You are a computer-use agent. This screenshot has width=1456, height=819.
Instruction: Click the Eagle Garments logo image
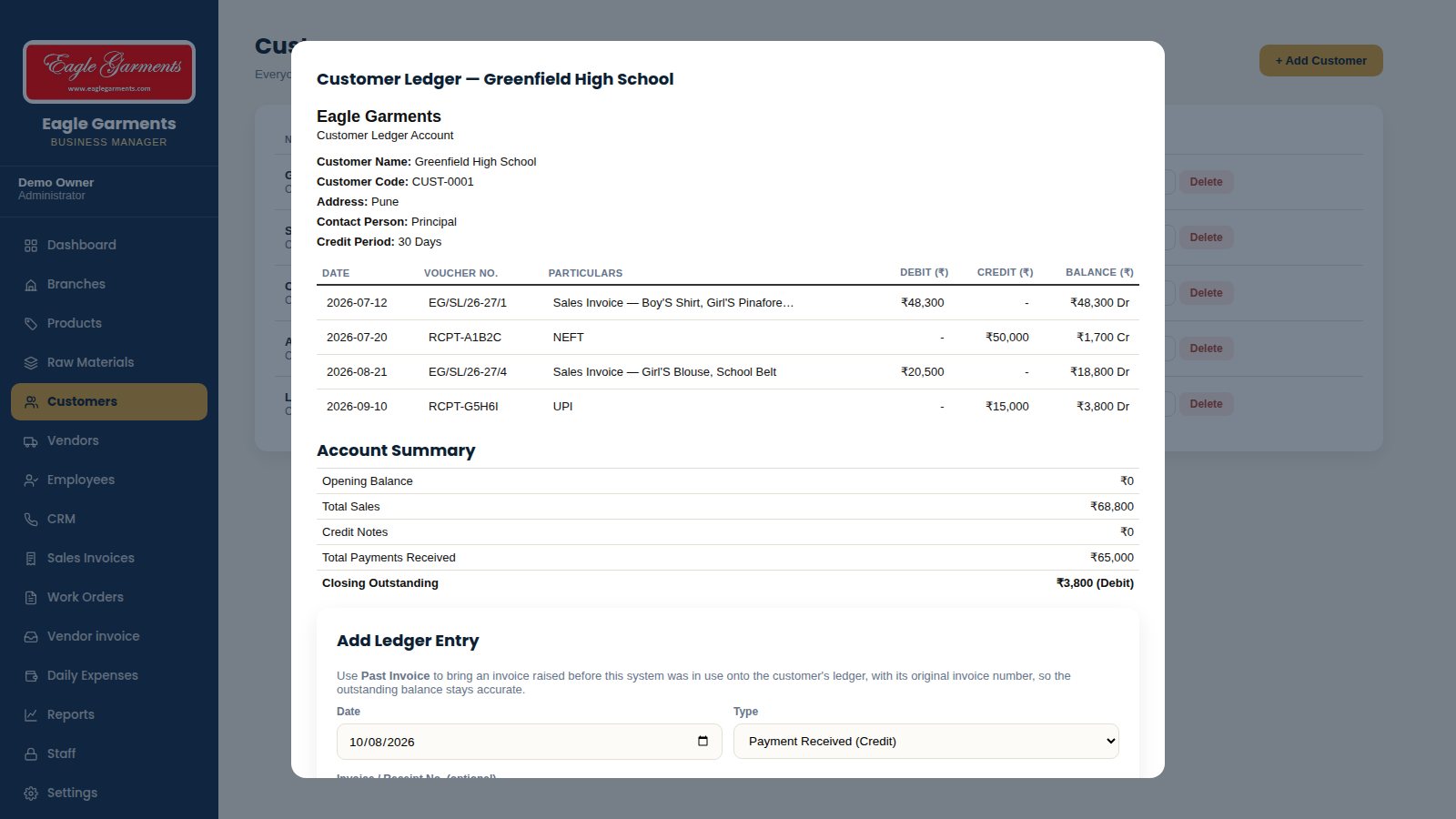click(x=109, y=72)
